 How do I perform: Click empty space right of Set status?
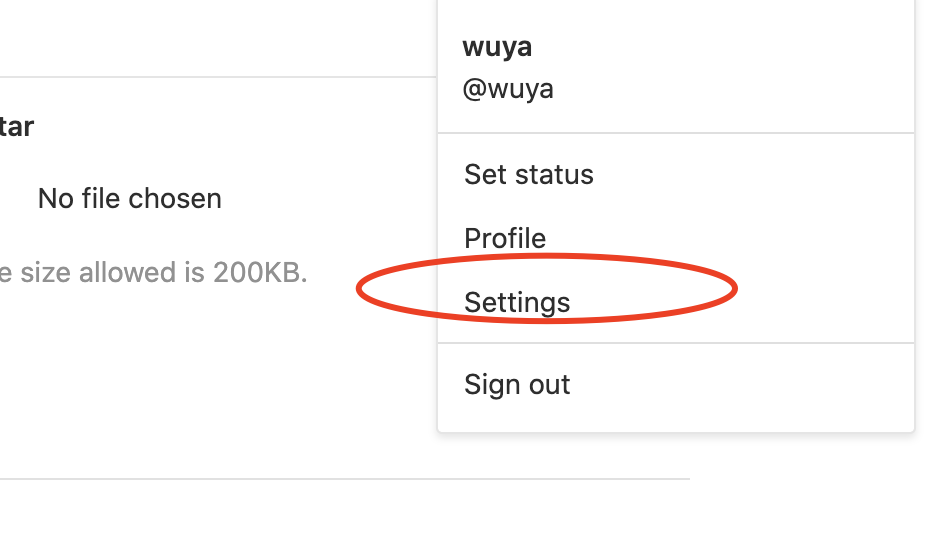pos(760,174)
